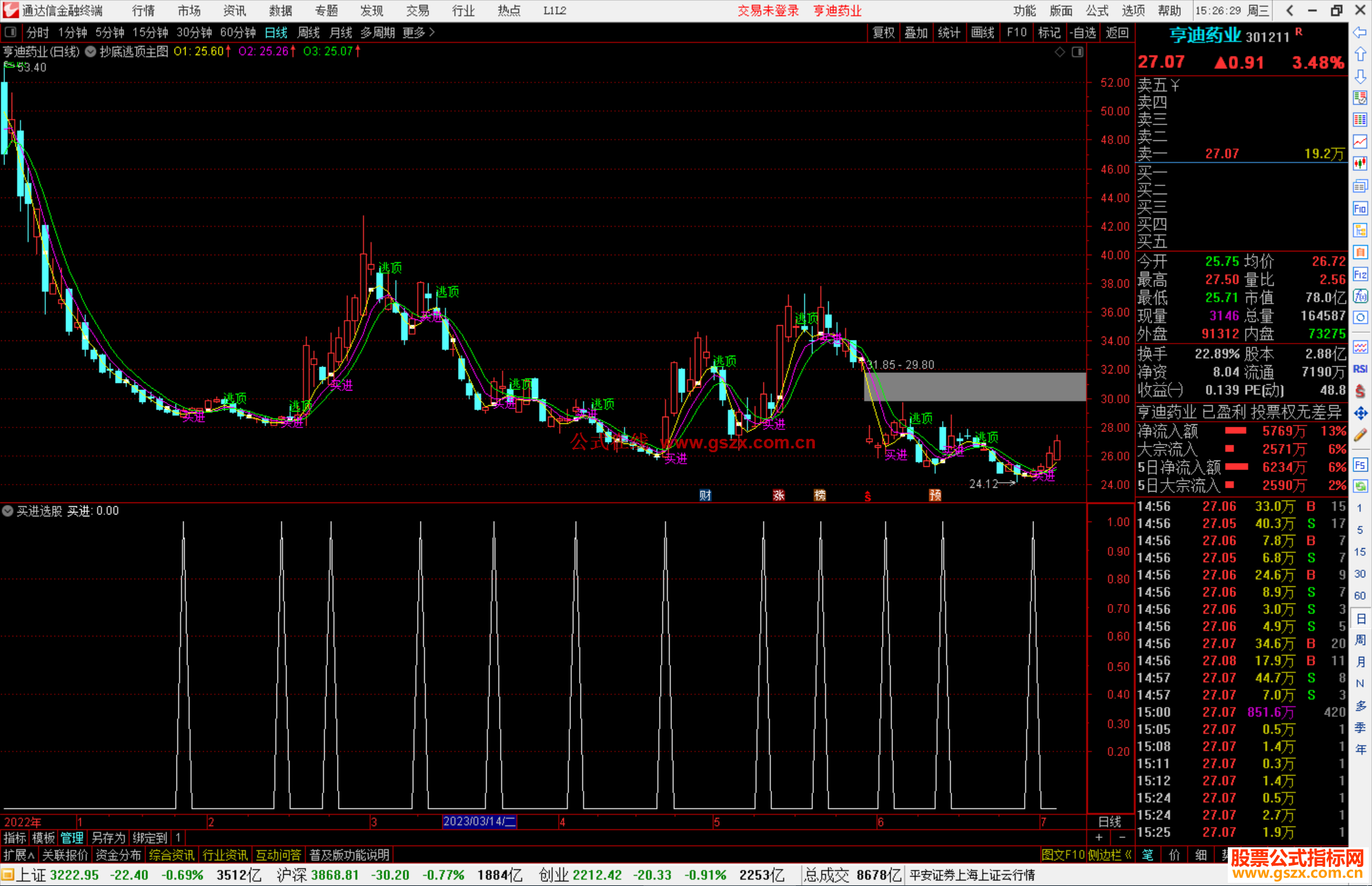Click the RSI indicator icon in sidebar
This screenshot has width=1372, height=886.
(x=1360, y=369)
